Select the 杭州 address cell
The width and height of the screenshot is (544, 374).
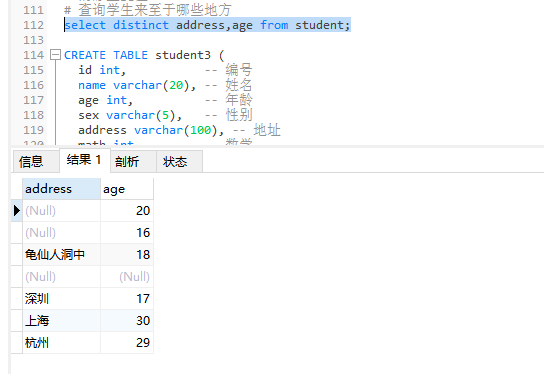[x=61, y=343]
